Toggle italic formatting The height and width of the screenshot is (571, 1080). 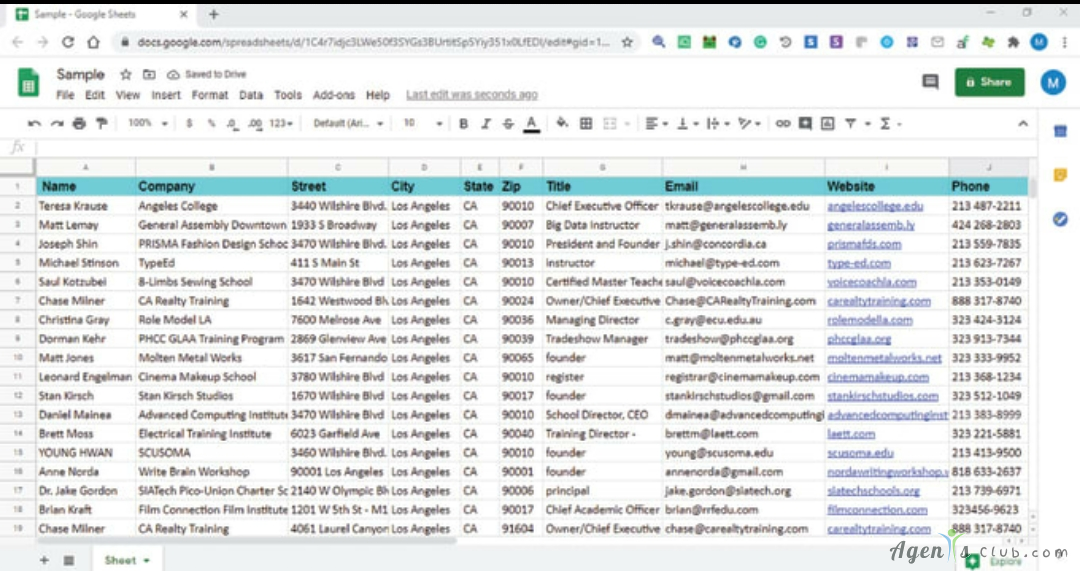486,123
